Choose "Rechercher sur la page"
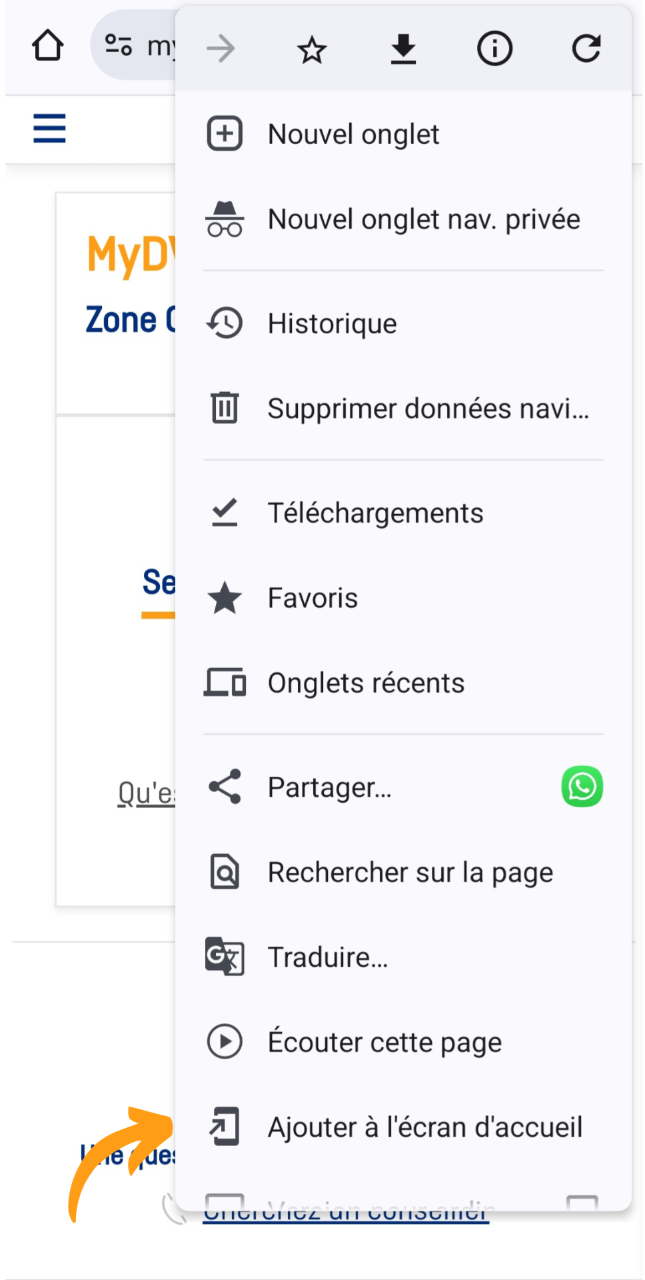Screen dimensions: 645x1280 [410, 873]
